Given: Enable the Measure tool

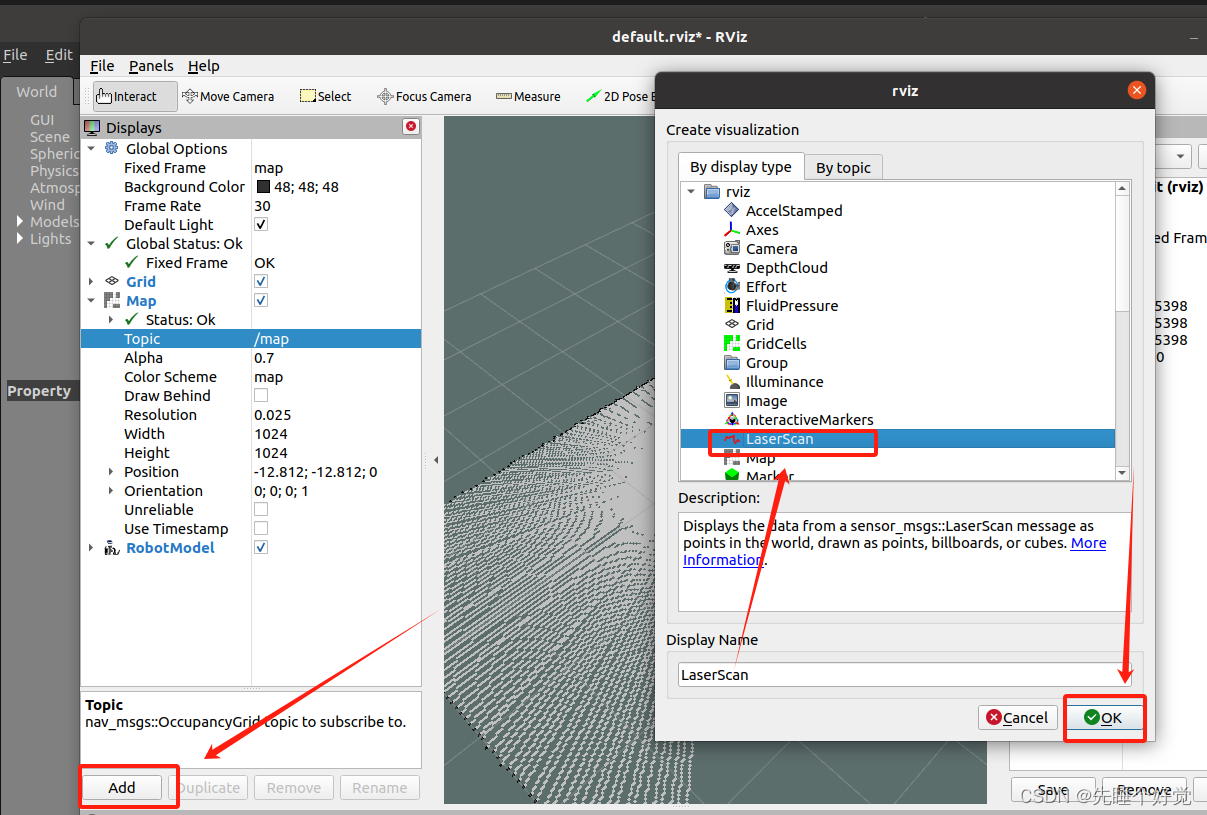Looking at the screenshot, I should pyautogui.click(x=528, y=96).
